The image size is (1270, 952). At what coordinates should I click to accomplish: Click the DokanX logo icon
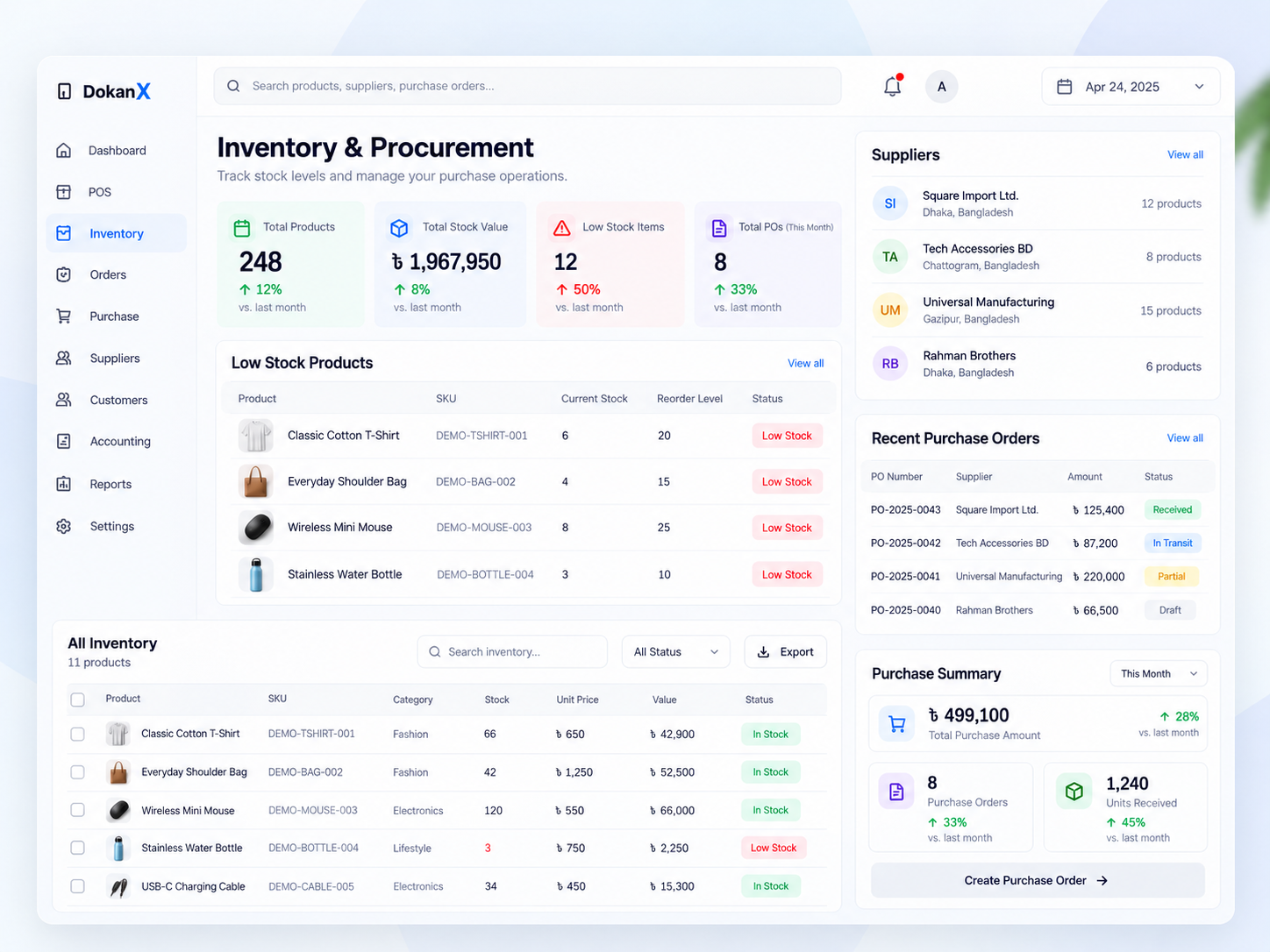(64, 91)
